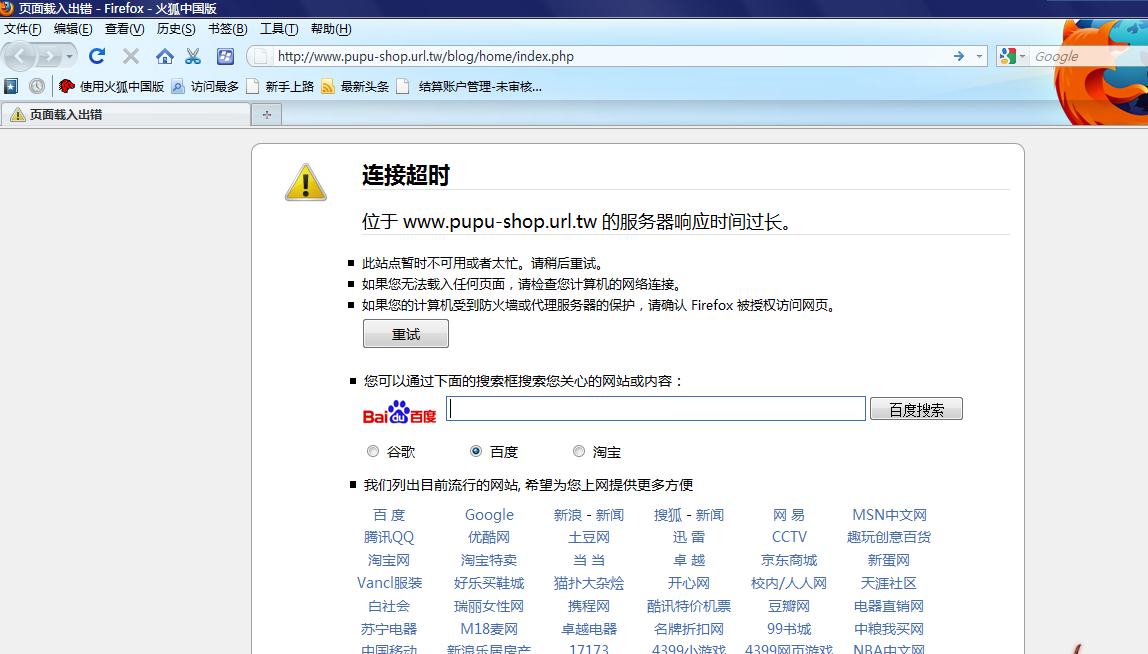
Task: Click the Baidu search text field
Action: point(656,409)
